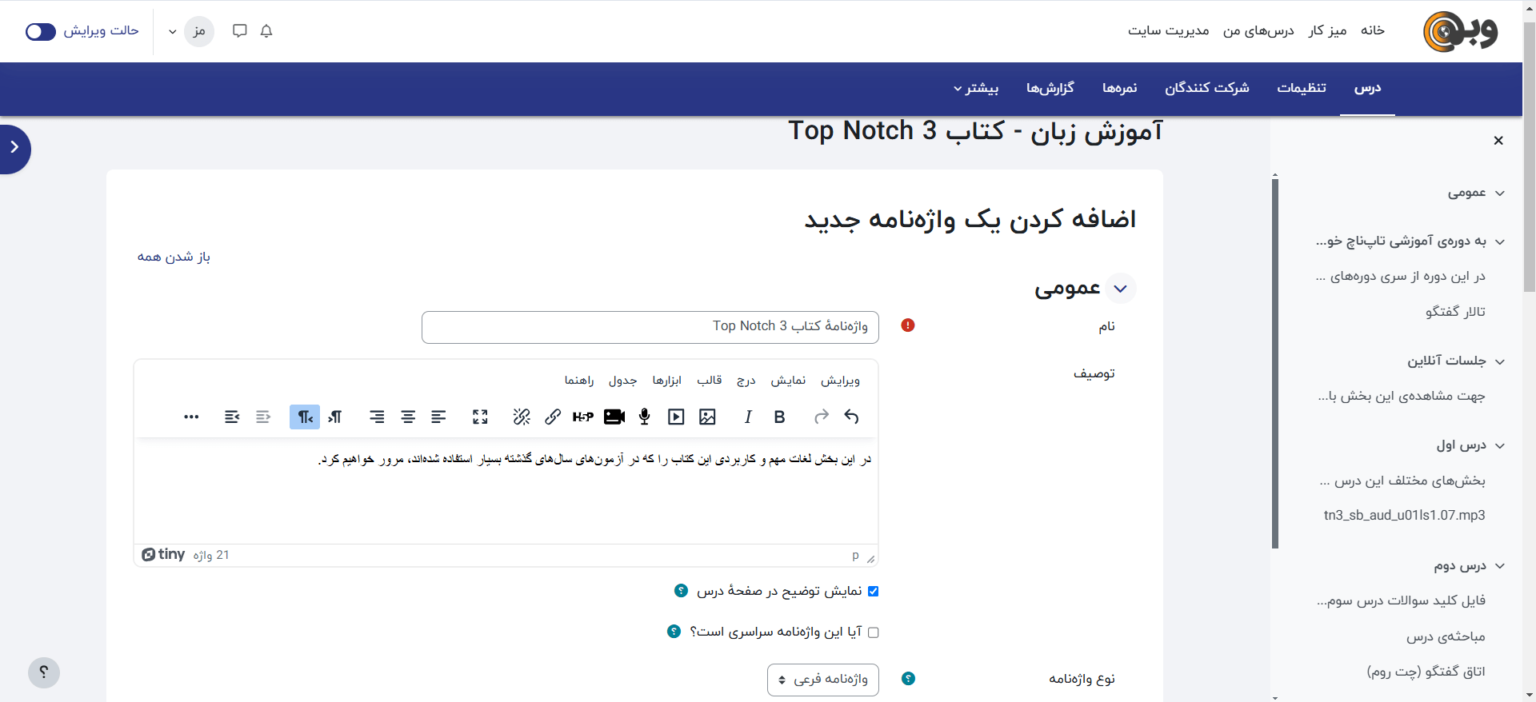
Task: Toggle bold formatting in the editor
Action: tap(780, 417)
